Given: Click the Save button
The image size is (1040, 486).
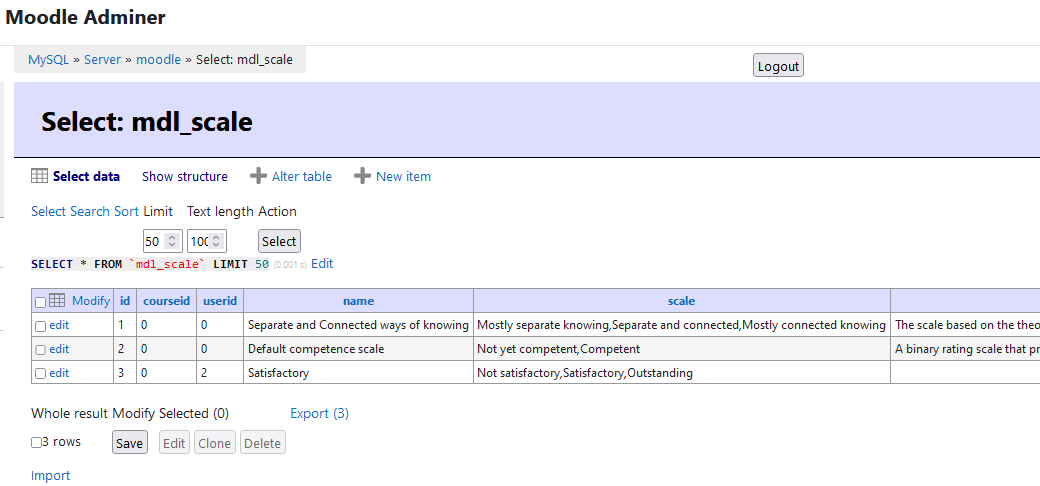Looking at the screenshot, I should pos(129,443).
